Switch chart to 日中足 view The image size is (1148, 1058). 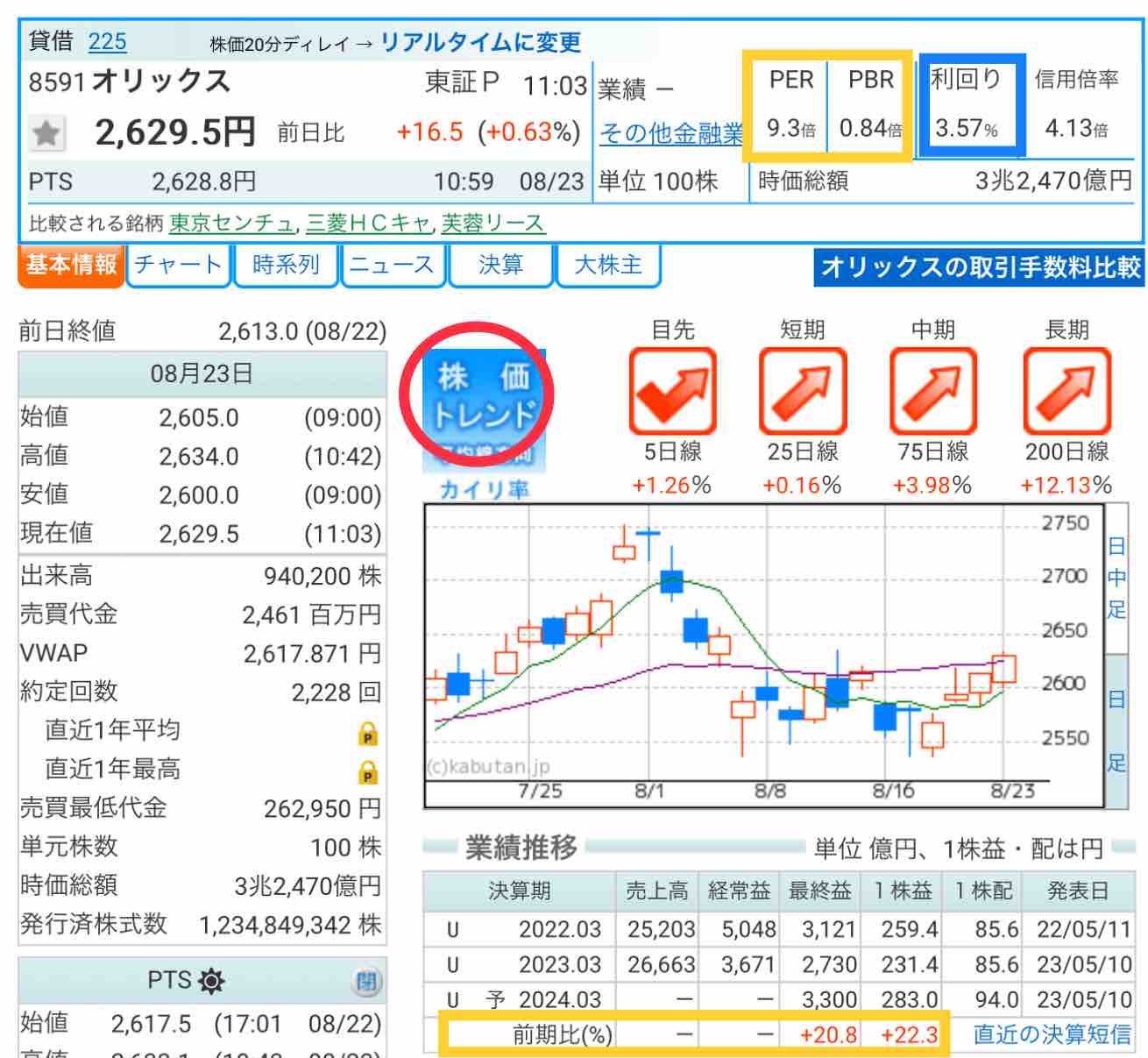pos(1116,579)
